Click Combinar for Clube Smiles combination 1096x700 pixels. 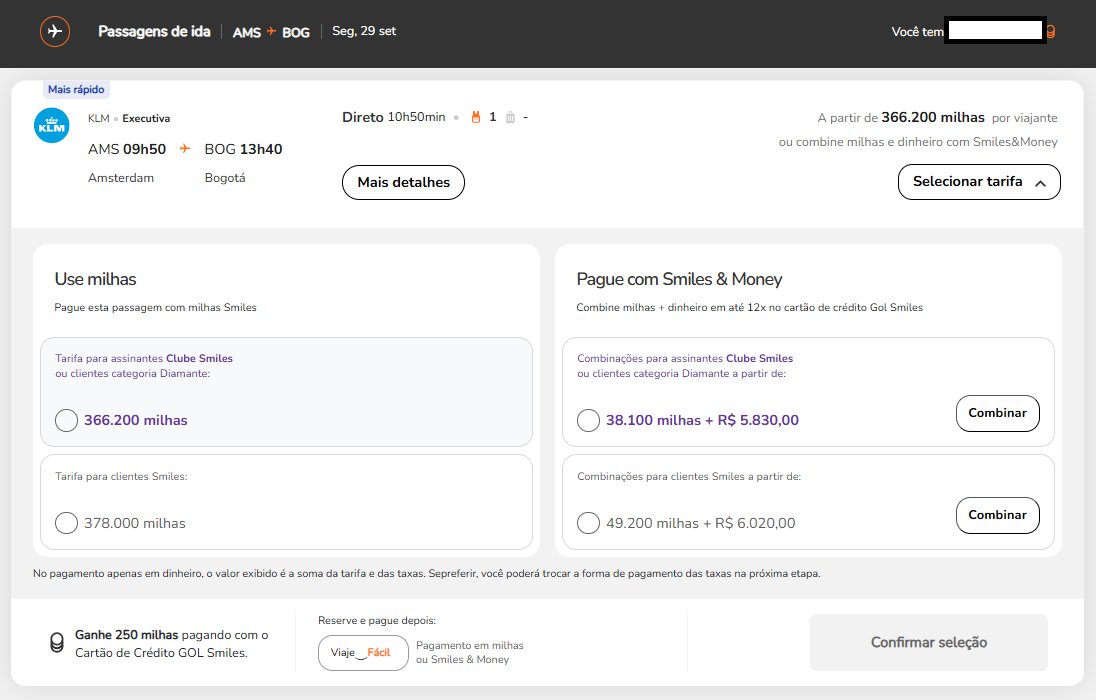(997, 413)
